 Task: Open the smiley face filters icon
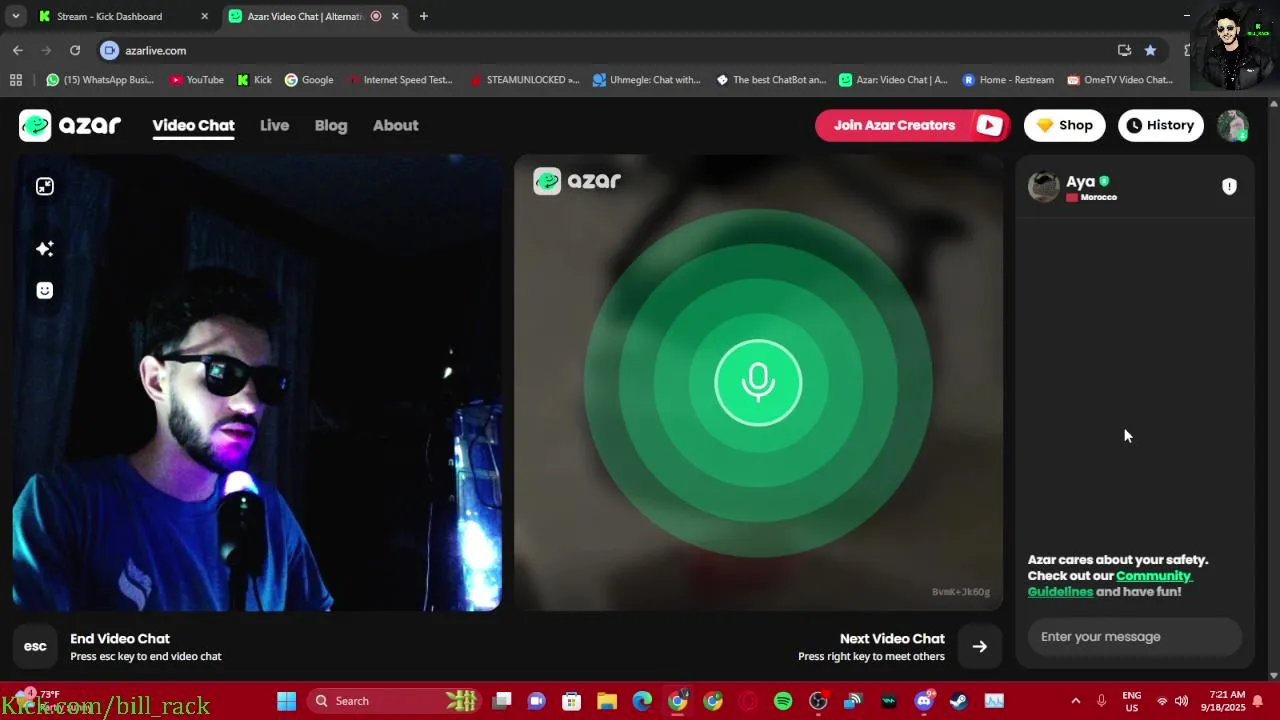point(45,290)
